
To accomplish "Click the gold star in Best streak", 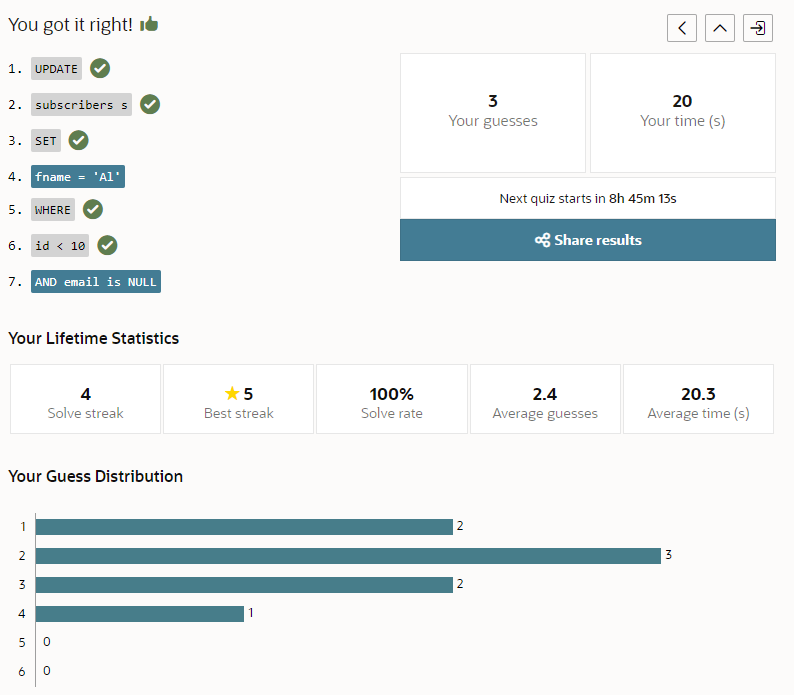I will 232,394.
